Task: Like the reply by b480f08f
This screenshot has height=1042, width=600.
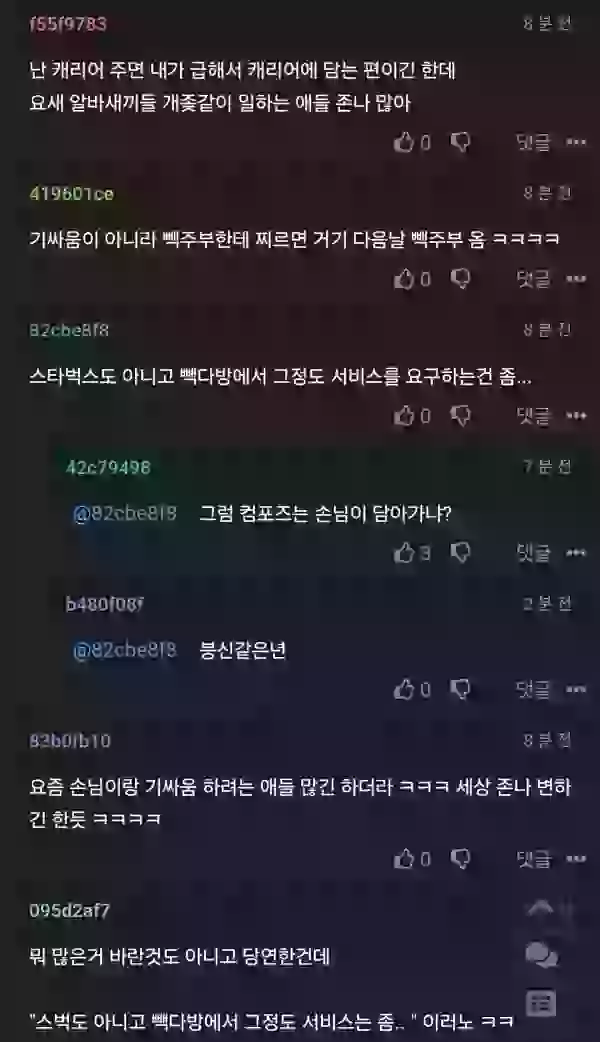Action: click(404, 689)
